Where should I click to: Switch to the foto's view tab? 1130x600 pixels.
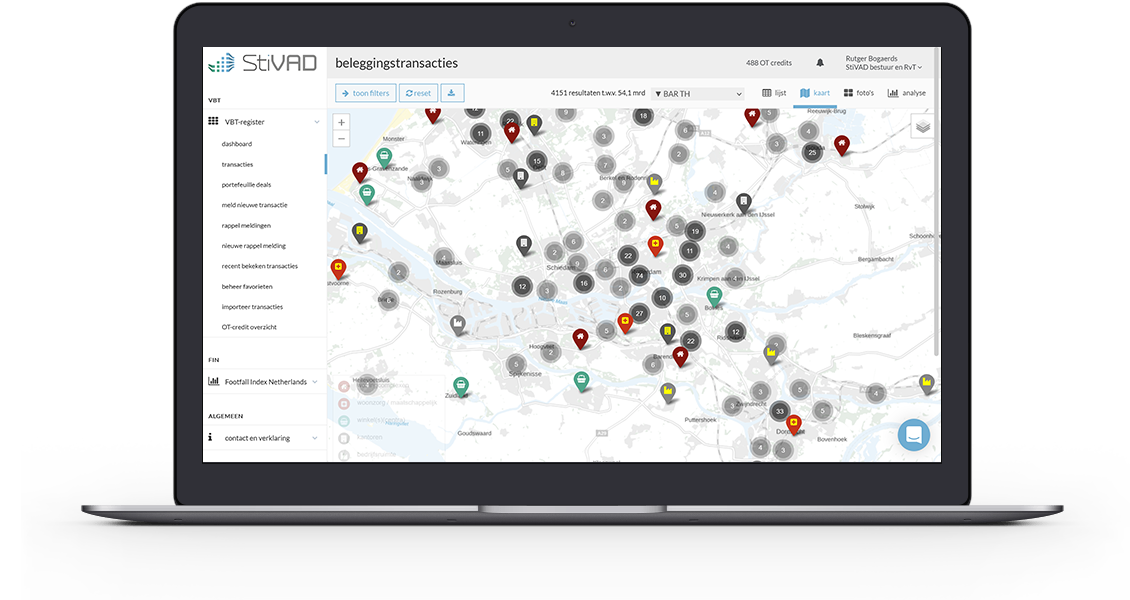859,93
